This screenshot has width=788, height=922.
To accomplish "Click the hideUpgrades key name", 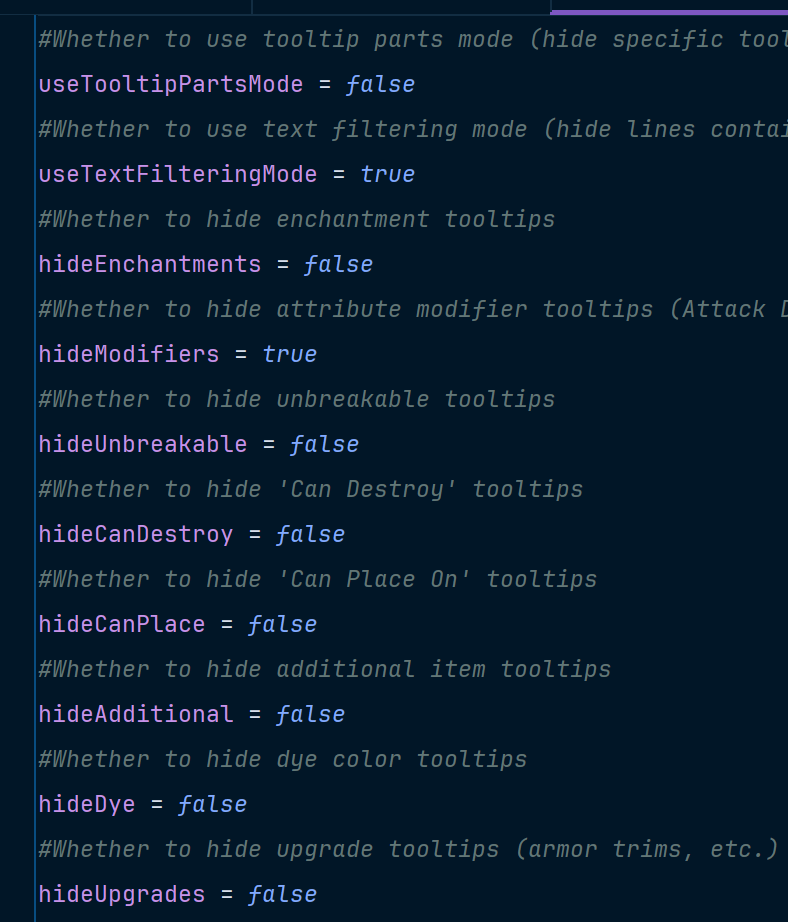I will click(122, 894).
